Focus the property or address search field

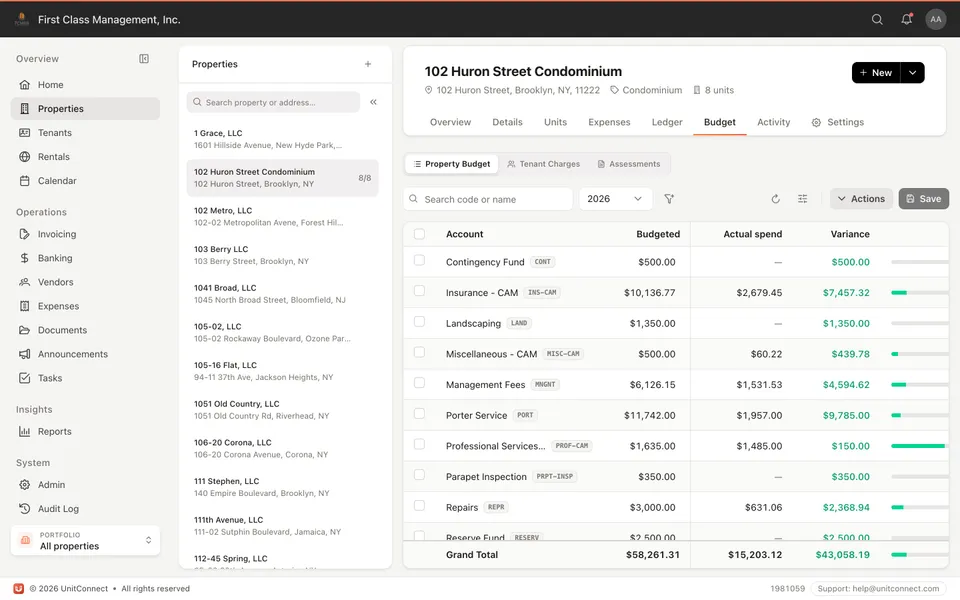pos(273,102)
